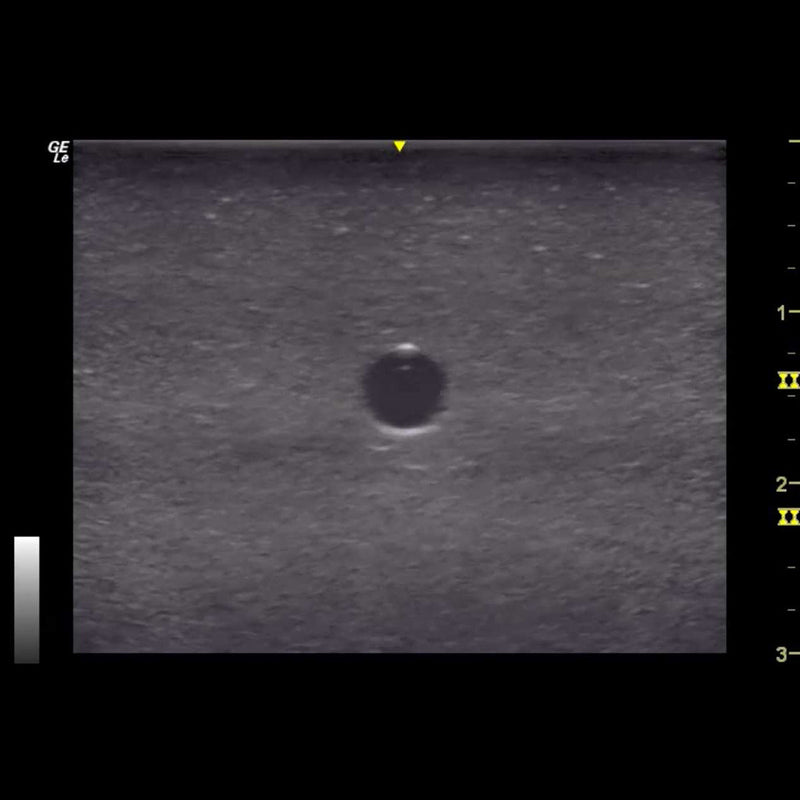
Task: Click the upper yellow focal zone marker
Action: [788, 381]
